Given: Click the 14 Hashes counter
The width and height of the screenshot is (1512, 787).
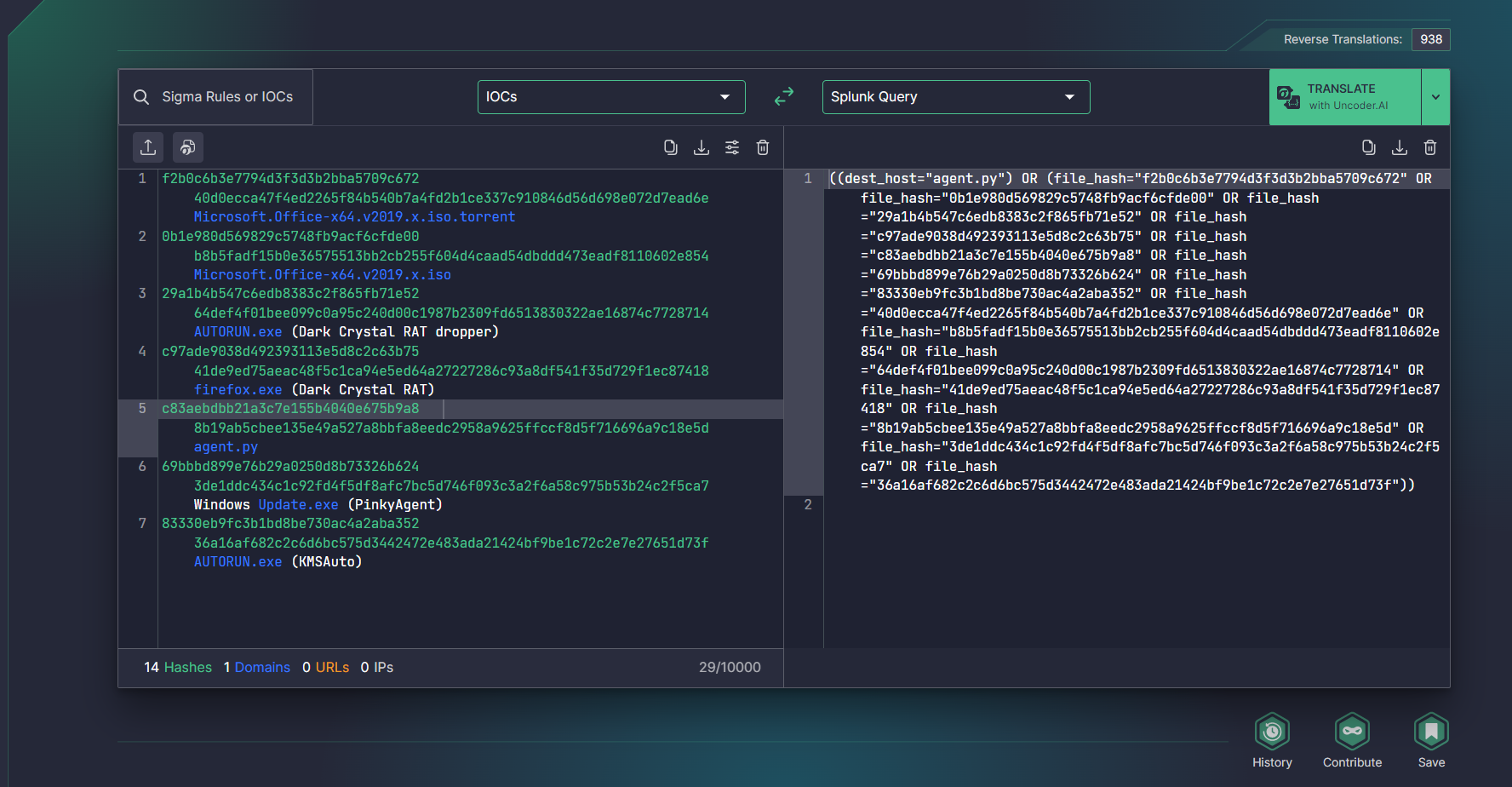Looking at the screenshot, I should tap(178, 668).
